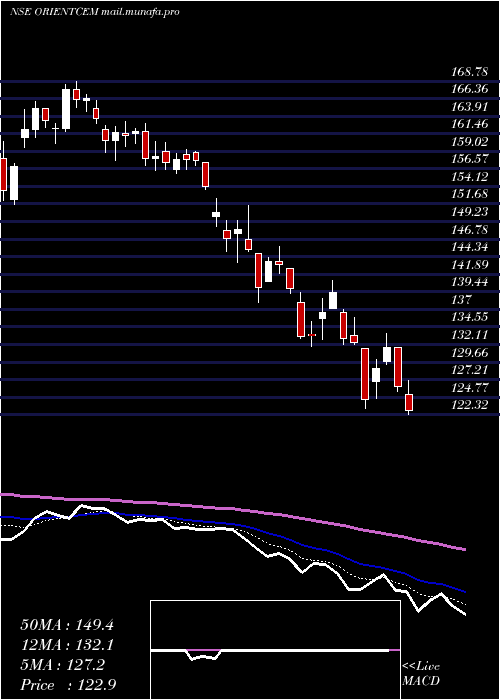Select the 134.55 price level label
Screen dimensions: 500x700
click(x=469, y=317)
